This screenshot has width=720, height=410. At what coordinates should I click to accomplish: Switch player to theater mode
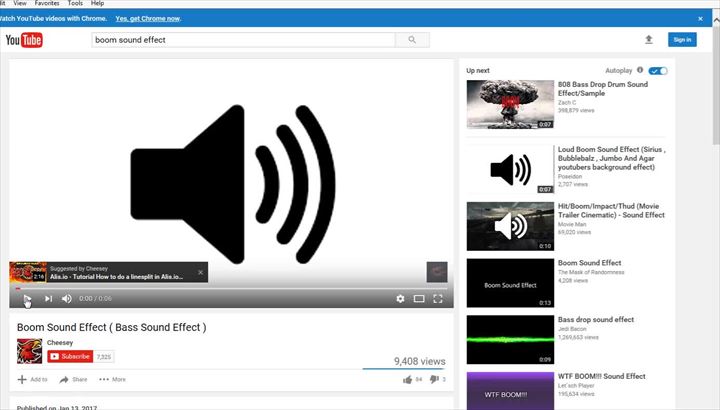pos(419,298)
